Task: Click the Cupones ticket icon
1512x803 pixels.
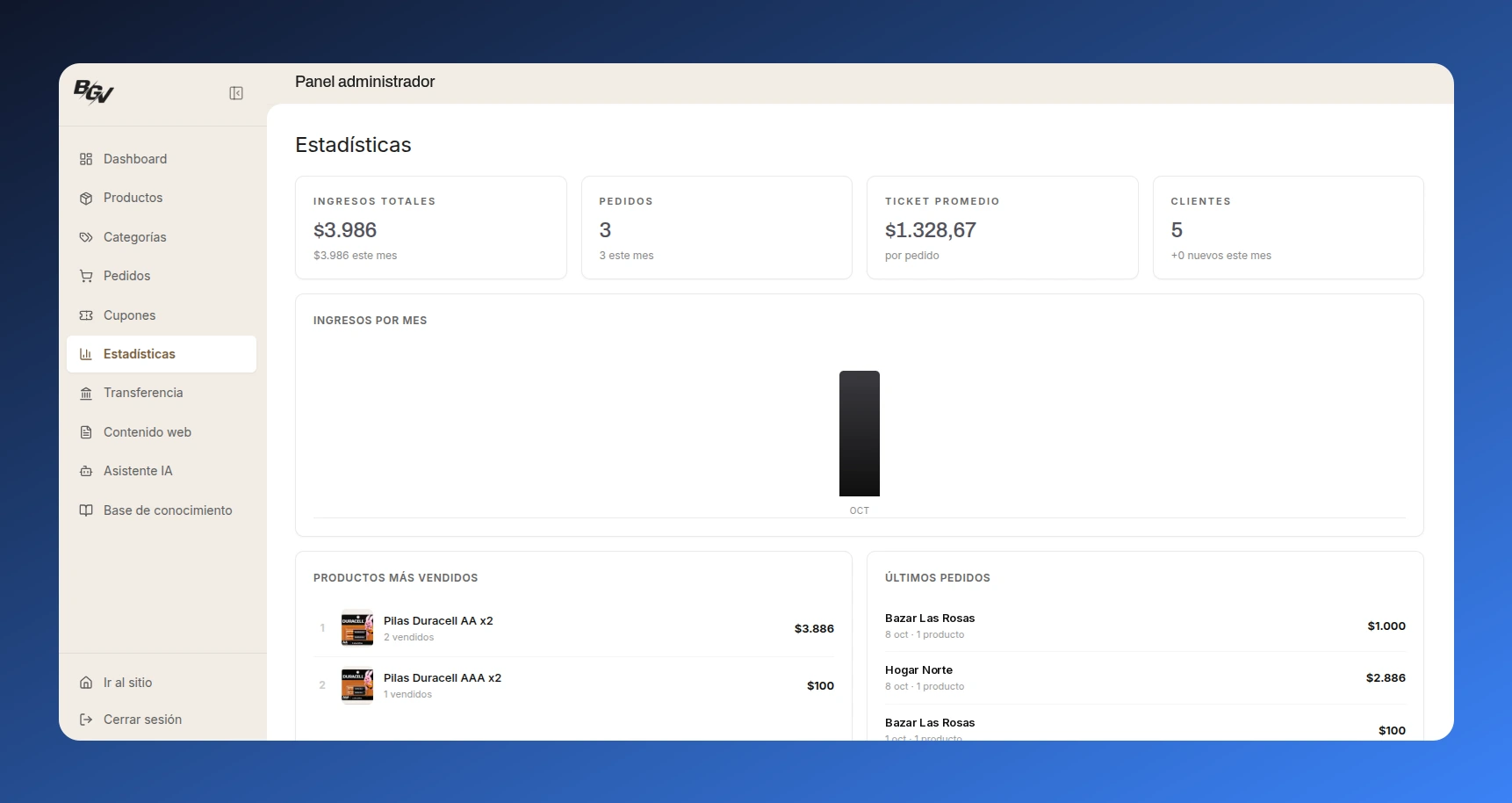Action: 86,315
